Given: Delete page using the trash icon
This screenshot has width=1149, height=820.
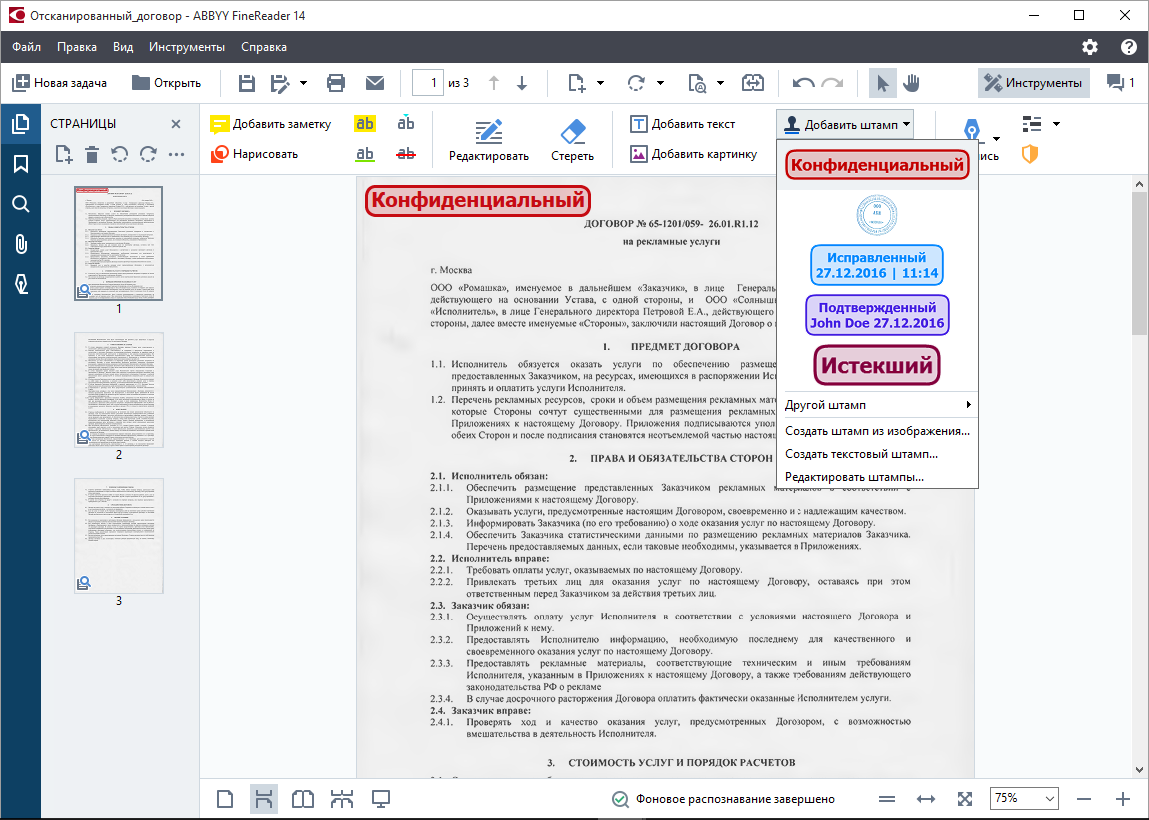Looking at the screenshot, I should 92,154.
